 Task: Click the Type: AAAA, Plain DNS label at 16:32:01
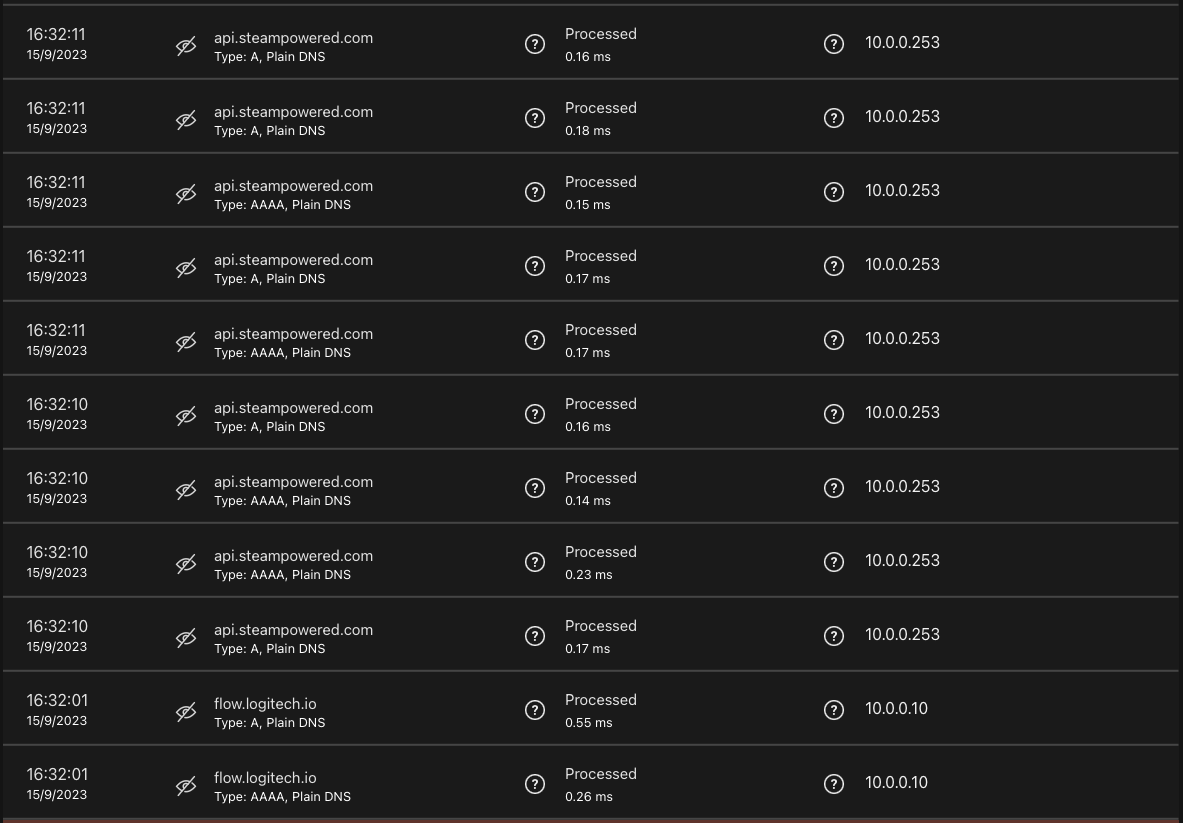click(x=283, y=797)
